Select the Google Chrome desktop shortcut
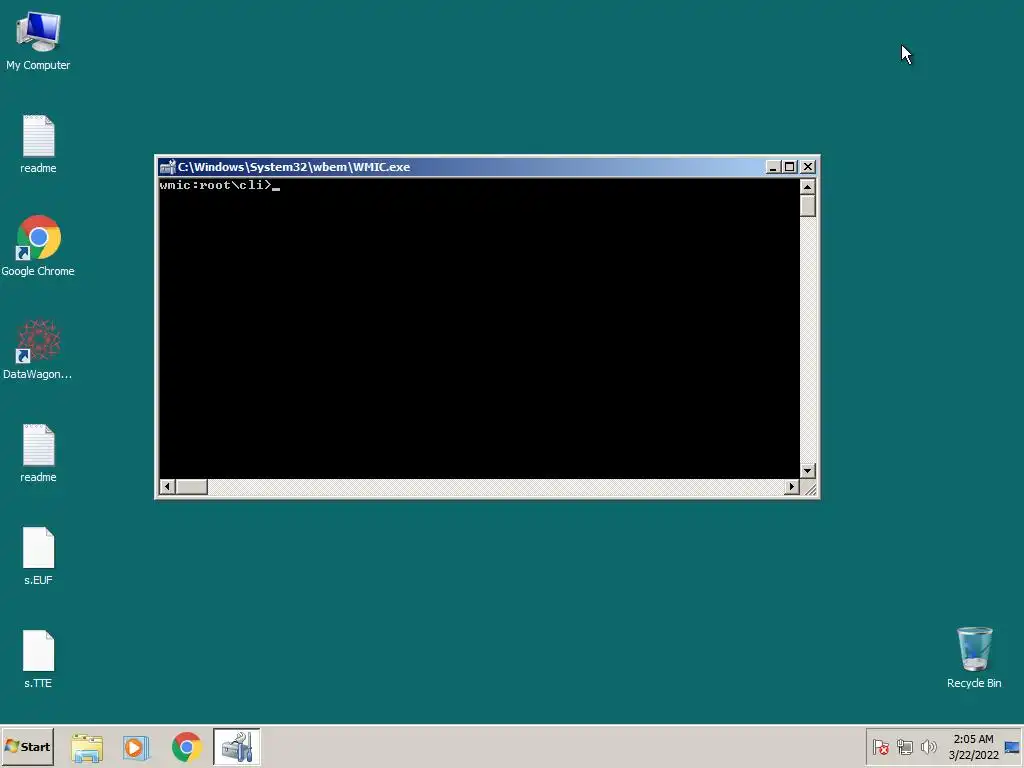The image size is (1024, 768). pos(38,246)
